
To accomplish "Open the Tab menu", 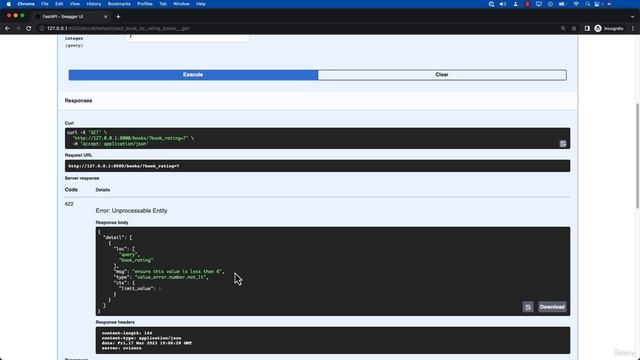I will click(x=163, y=4).
